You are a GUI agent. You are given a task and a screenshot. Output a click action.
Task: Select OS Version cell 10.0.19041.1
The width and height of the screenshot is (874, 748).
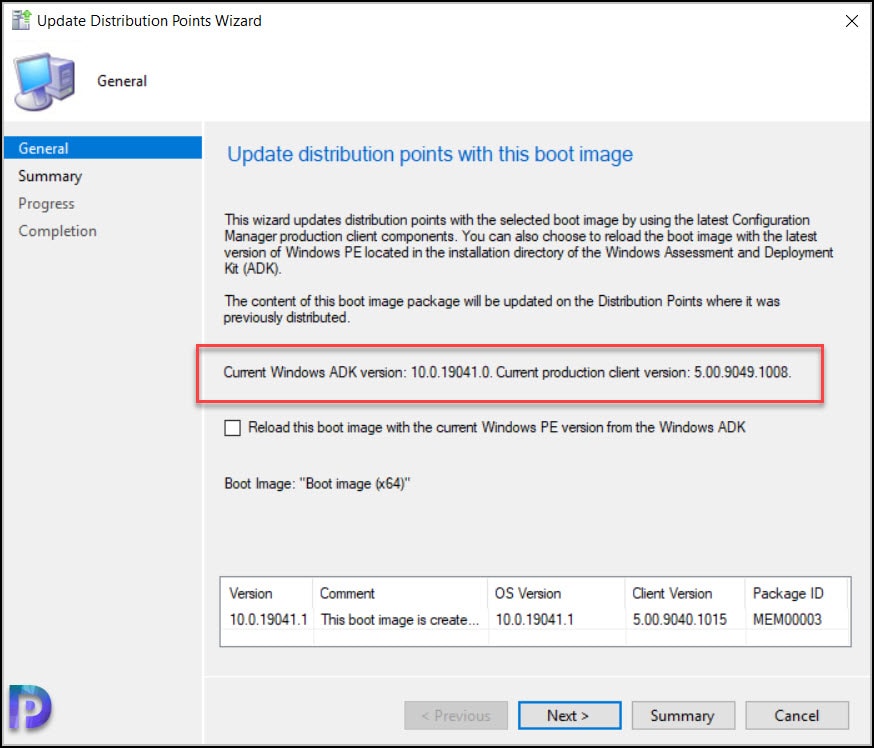(535, 619)
